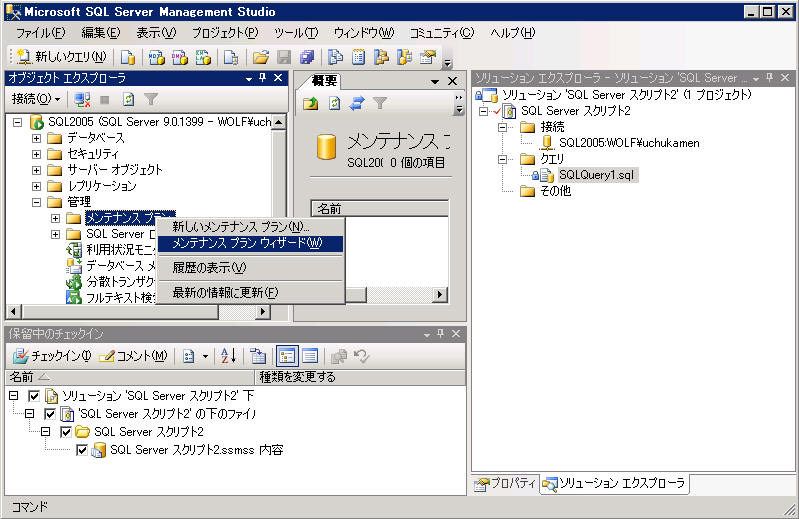The width and height of the screenshot is (799, 519).
Task: Click the チェックイン button in pending check-ins
Action: pyautogui.click(x=52, y=356)
